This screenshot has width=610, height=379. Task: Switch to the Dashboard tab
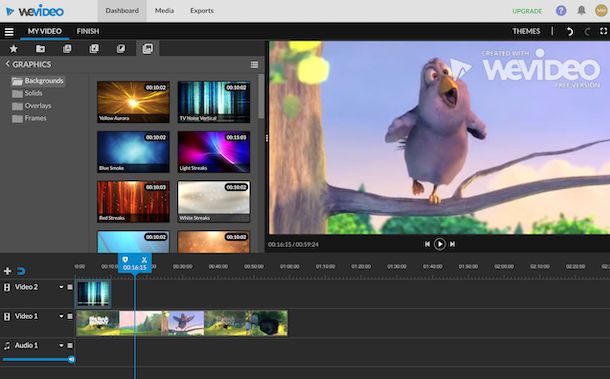point(122,11)
